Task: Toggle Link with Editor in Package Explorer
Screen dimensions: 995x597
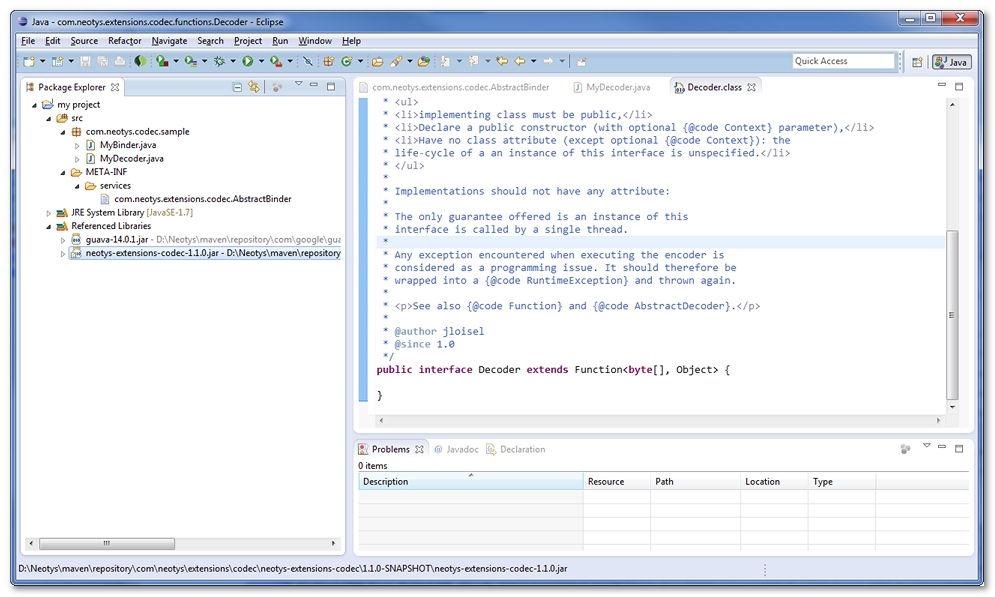Action: (254, 87)
